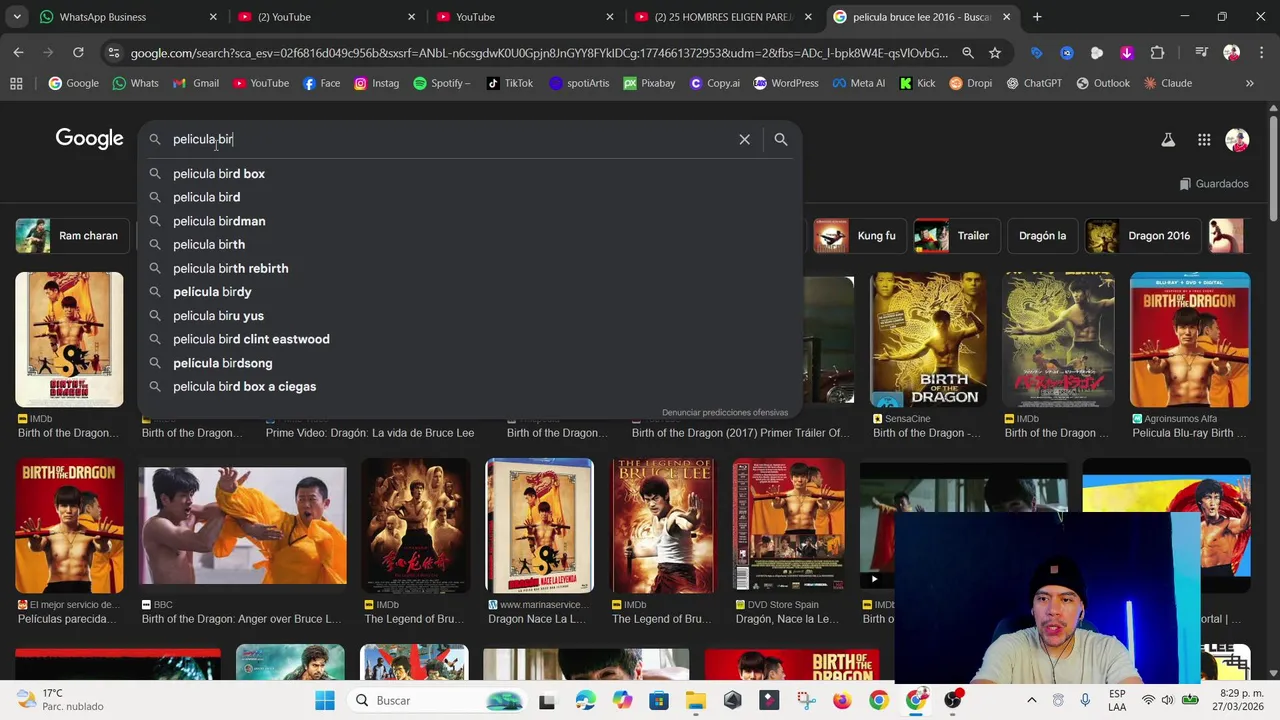Open the bookmarks apps grid shortcut

pos(16,83)
